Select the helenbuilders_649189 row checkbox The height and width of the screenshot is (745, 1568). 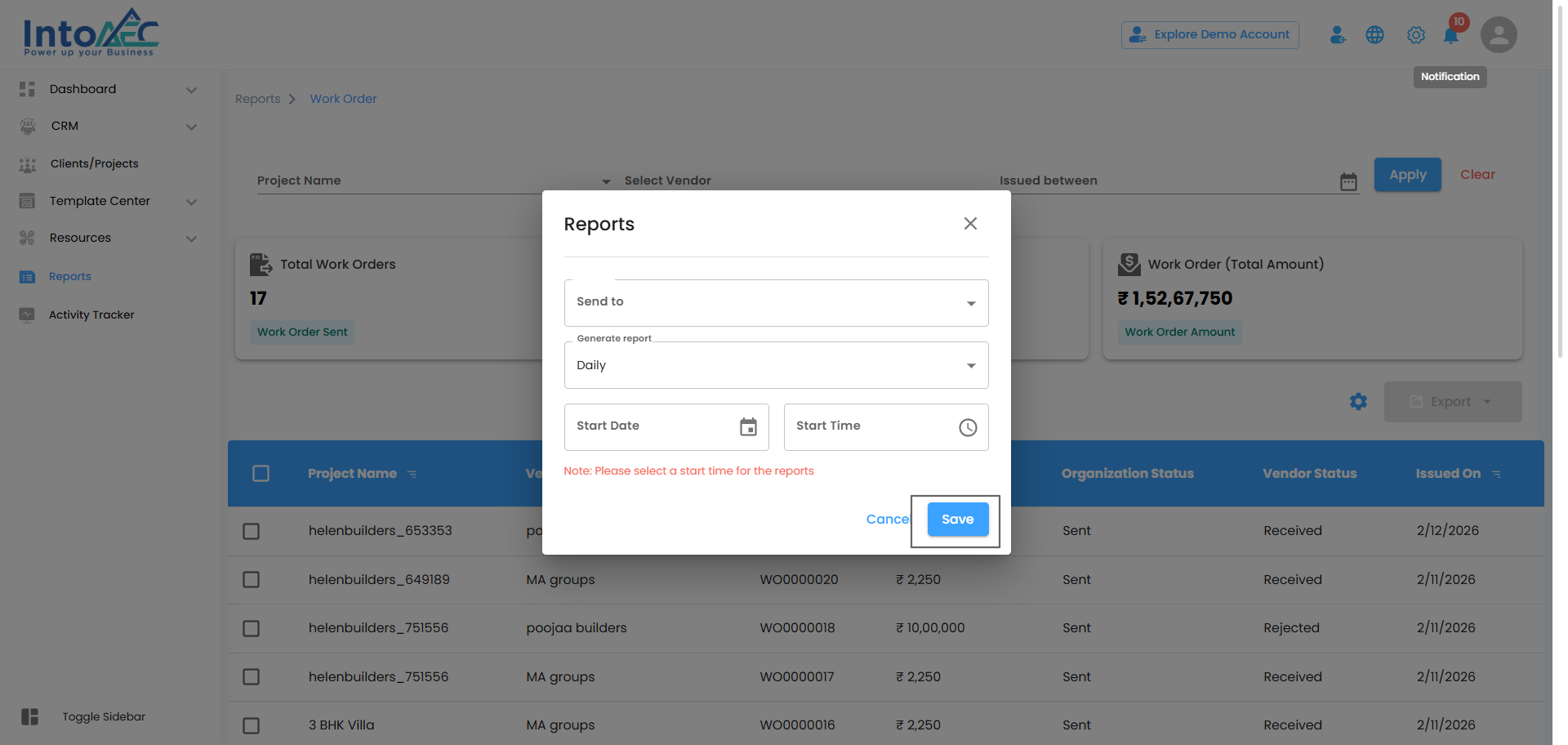point(252,580)
